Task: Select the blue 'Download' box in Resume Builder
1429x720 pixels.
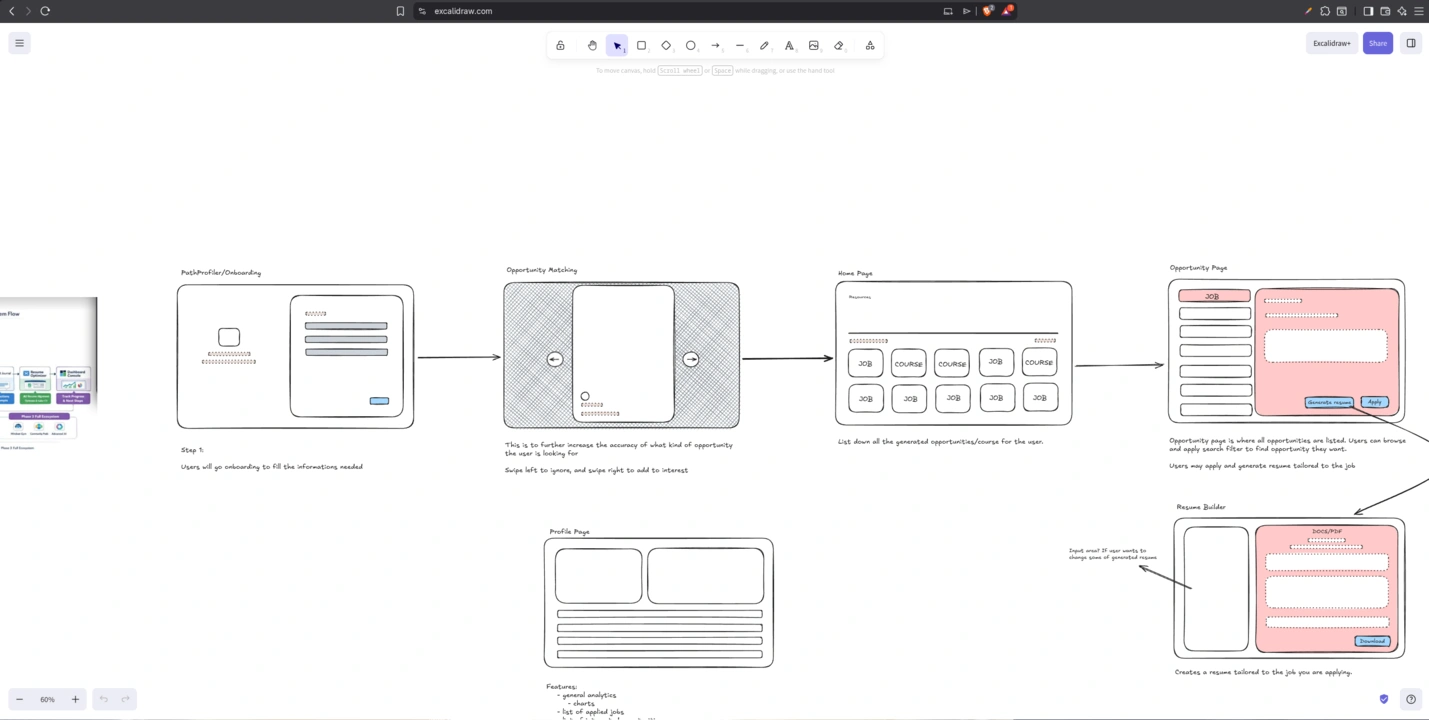Action: pyautogui.click(x=1372, y=641)
